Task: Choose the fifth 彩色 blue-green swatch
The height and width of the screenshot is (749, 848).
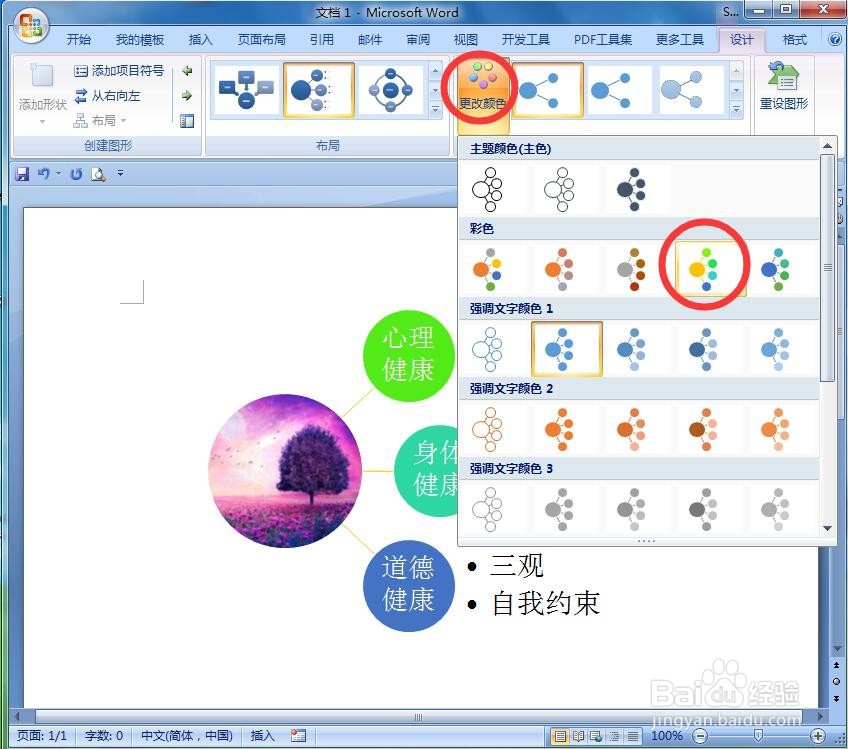Action: pyautogui.click(x=776, y=269)
